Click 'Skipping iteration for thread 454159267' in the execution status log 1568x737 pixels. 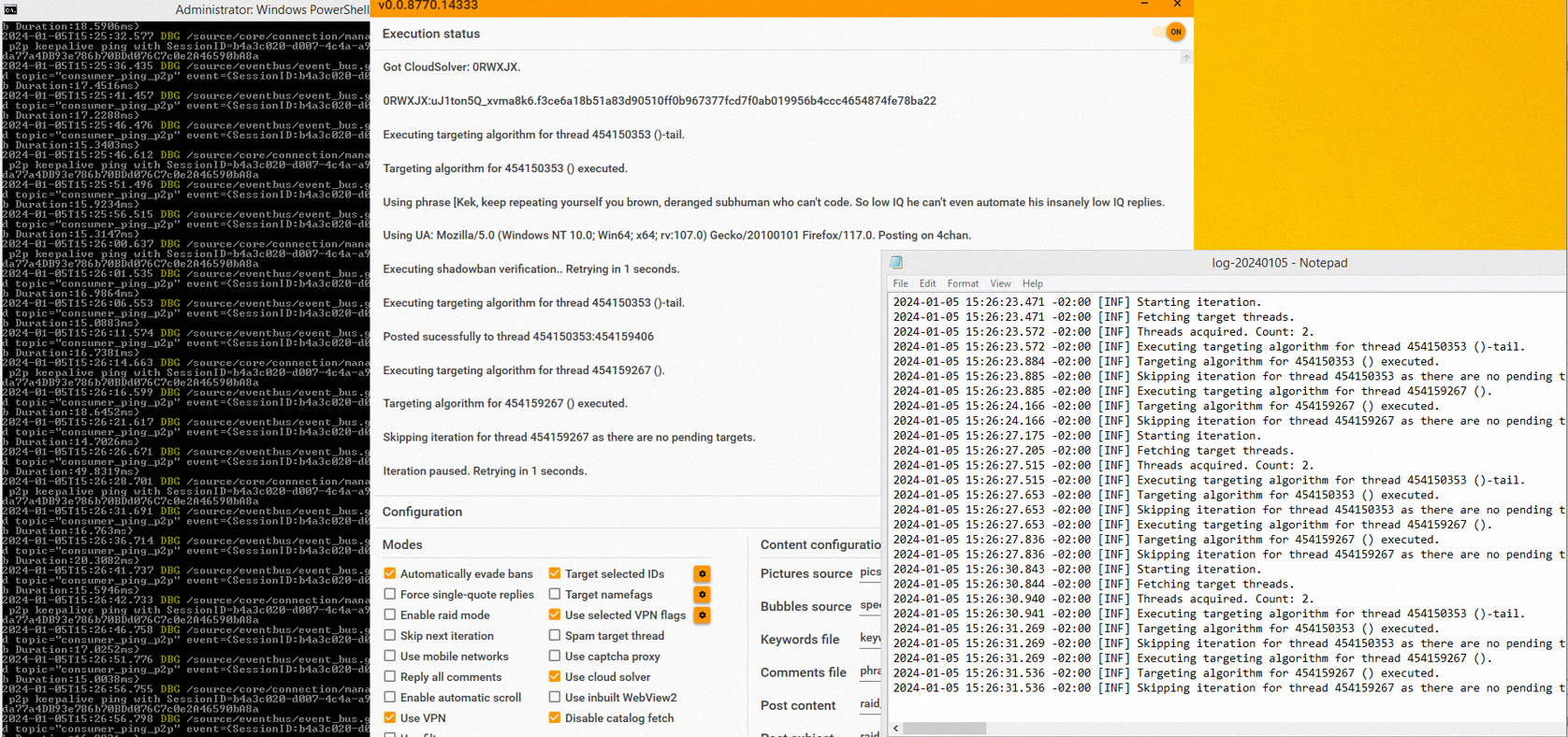pos(569,438)
